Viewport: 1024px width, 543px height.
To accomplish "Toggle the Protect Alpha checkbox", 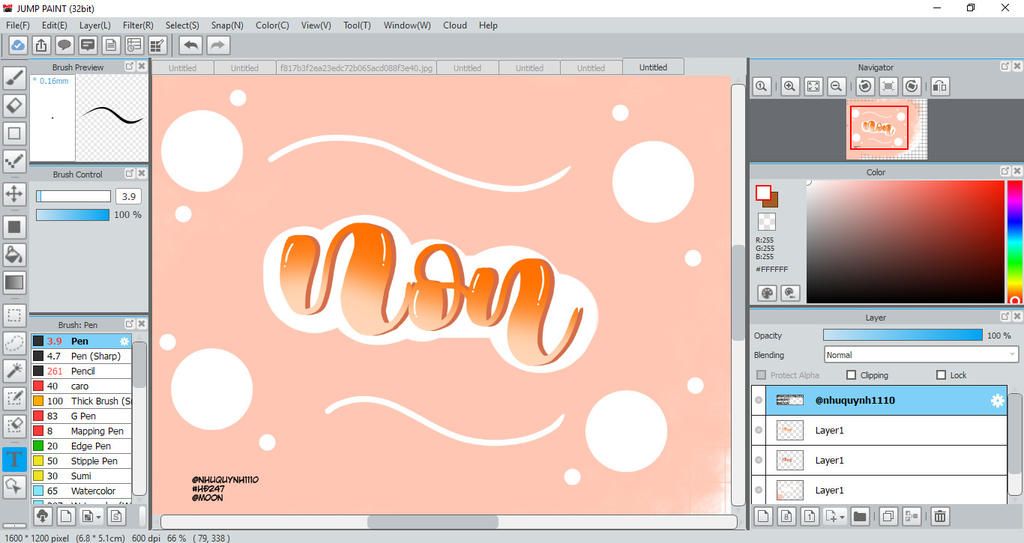I will 761,375.
